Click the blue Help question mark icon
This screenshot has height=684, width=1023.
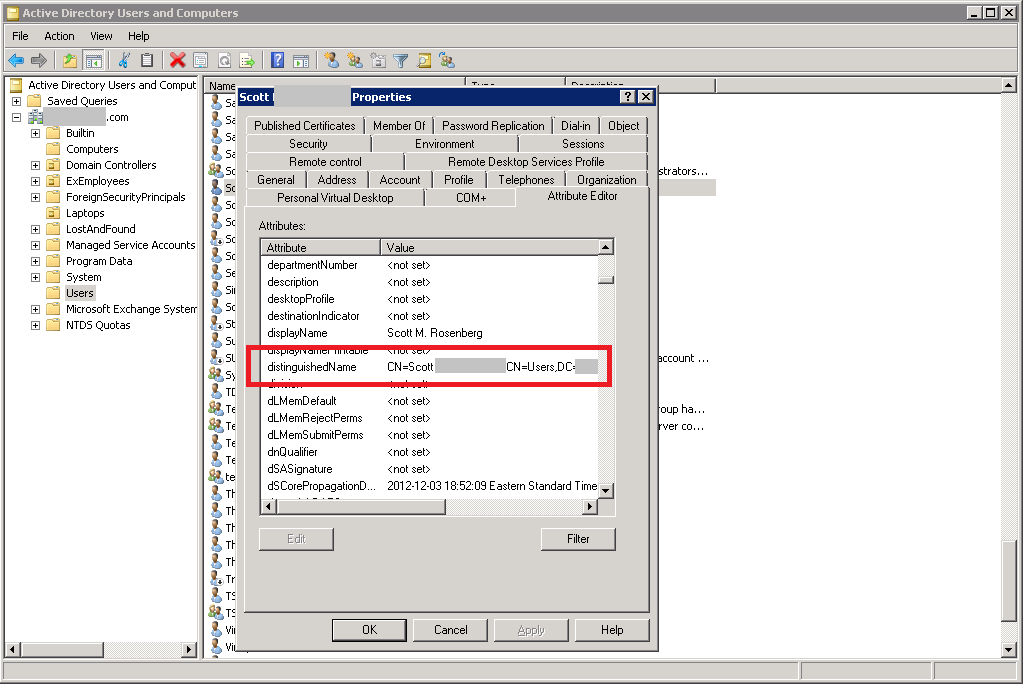(x=277, y=61)
